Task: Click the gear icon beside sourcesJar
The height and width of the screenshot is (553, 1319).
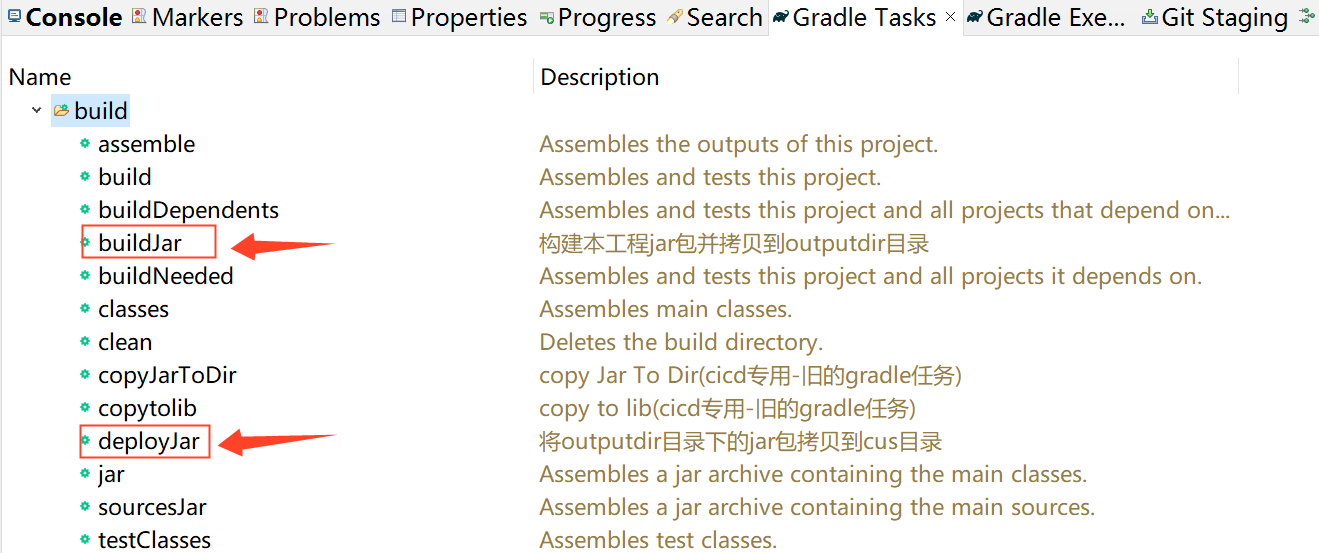Action: 85,507
